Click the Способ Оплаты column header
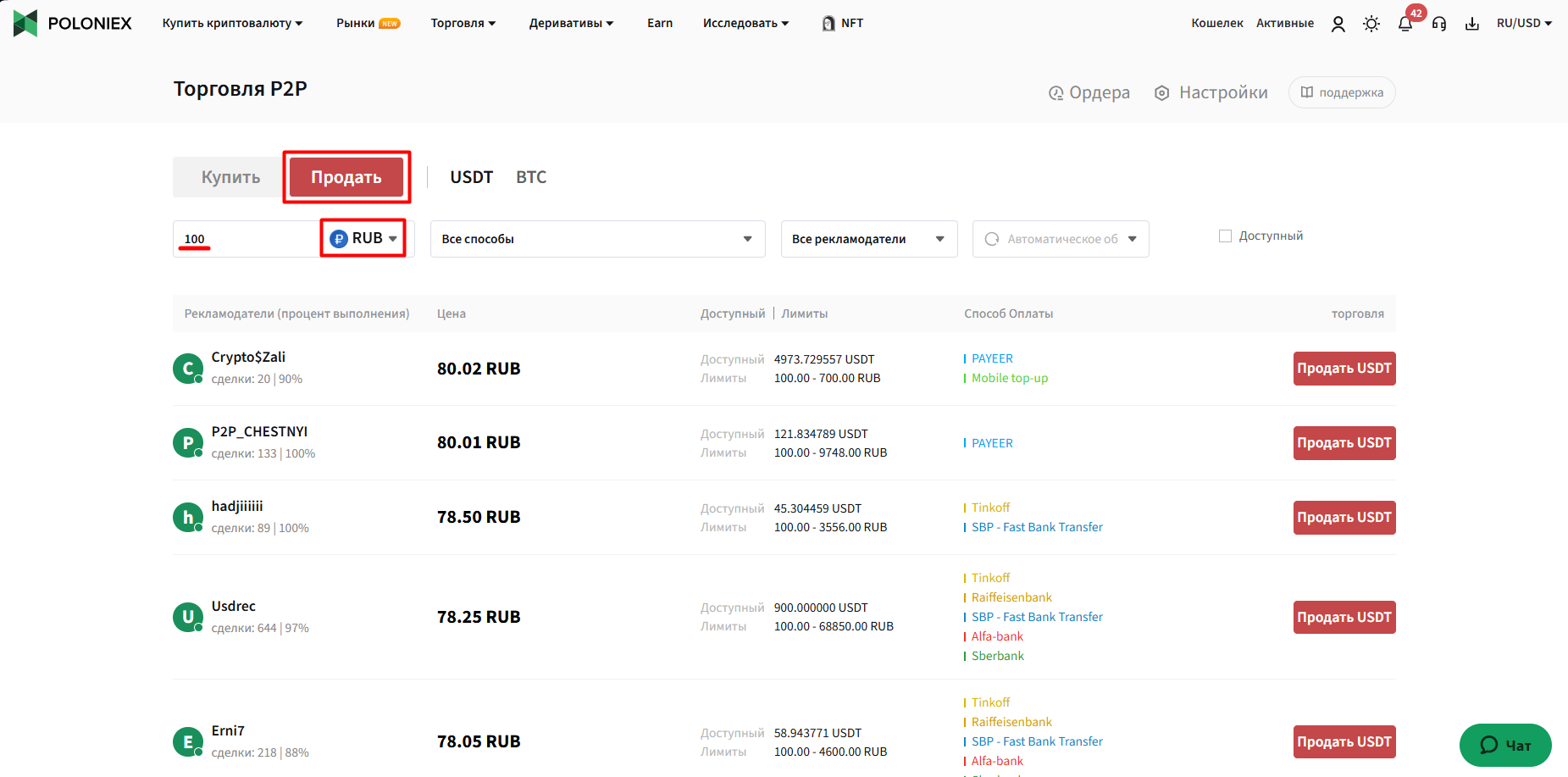Viewport: 1568px width, 777px height. (x=1009, y=314)
